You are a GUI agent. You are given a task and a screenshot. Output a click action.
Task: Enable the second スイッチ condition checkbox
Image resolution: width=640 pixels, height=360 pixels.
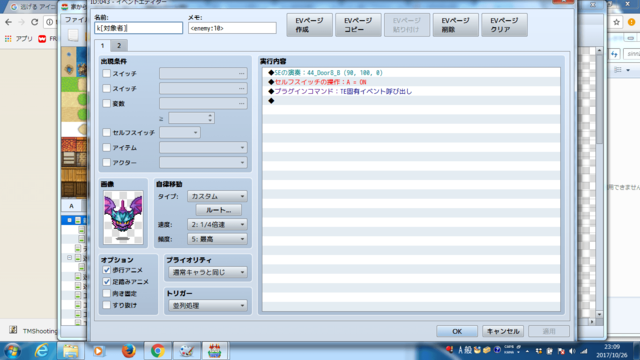click(107, 88)
